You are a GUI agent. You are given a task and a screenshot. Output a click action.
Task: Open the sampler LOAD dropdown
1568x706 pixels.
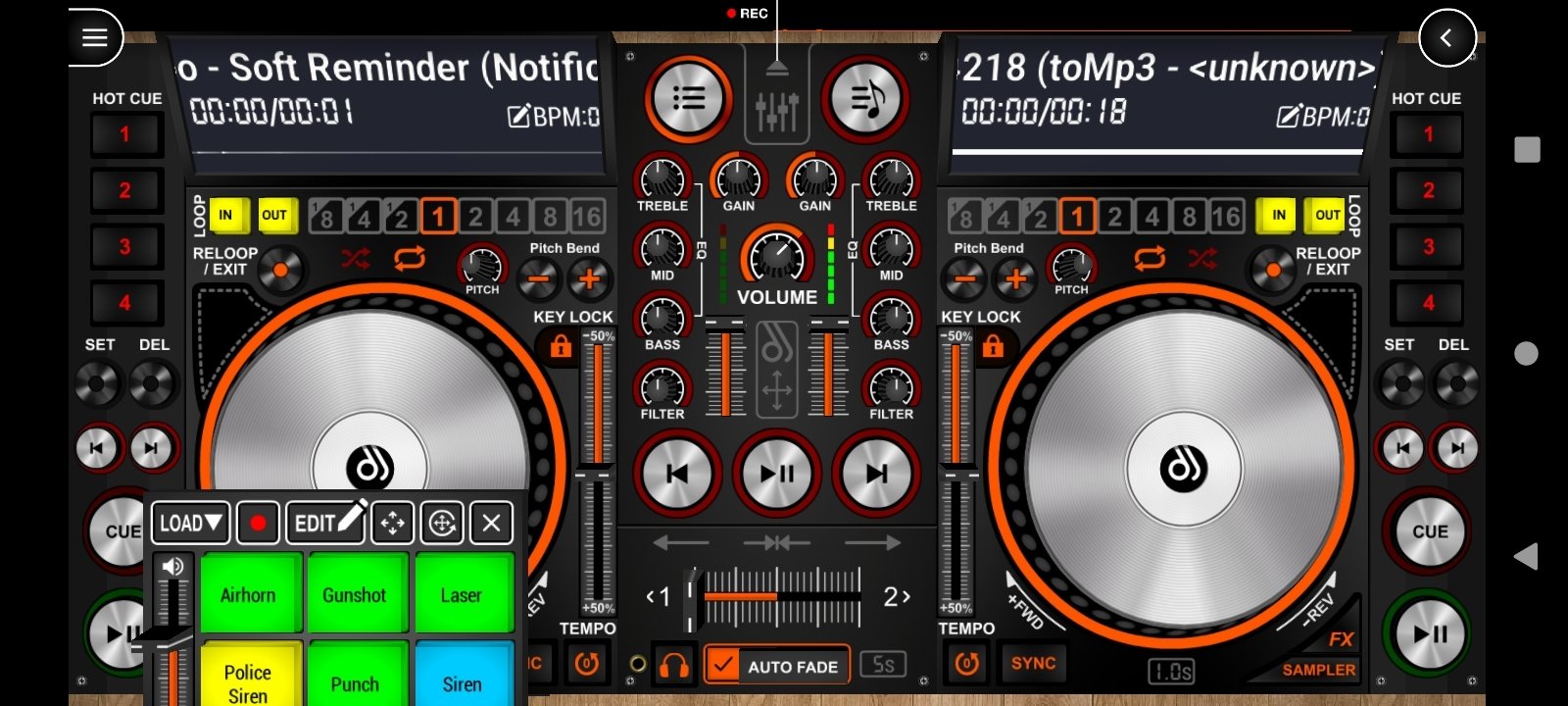(x=191, y=524)
